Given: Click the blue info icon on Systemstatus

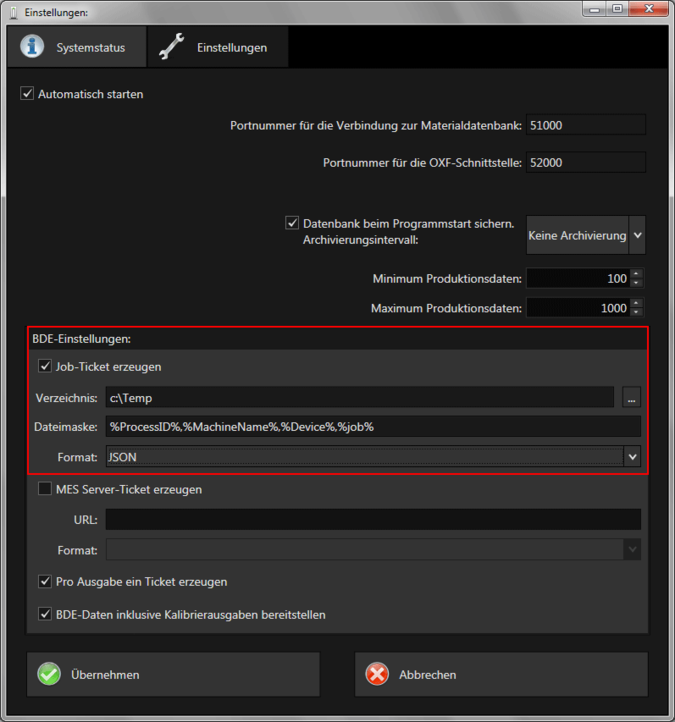Looking at the screenshot, I should click(x=32, y=47).
